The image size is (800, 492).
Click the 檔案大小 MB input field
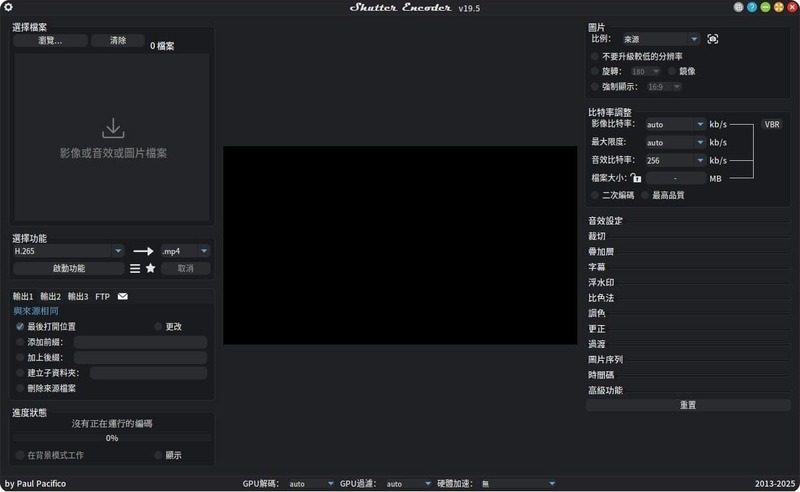click(676, 178)
